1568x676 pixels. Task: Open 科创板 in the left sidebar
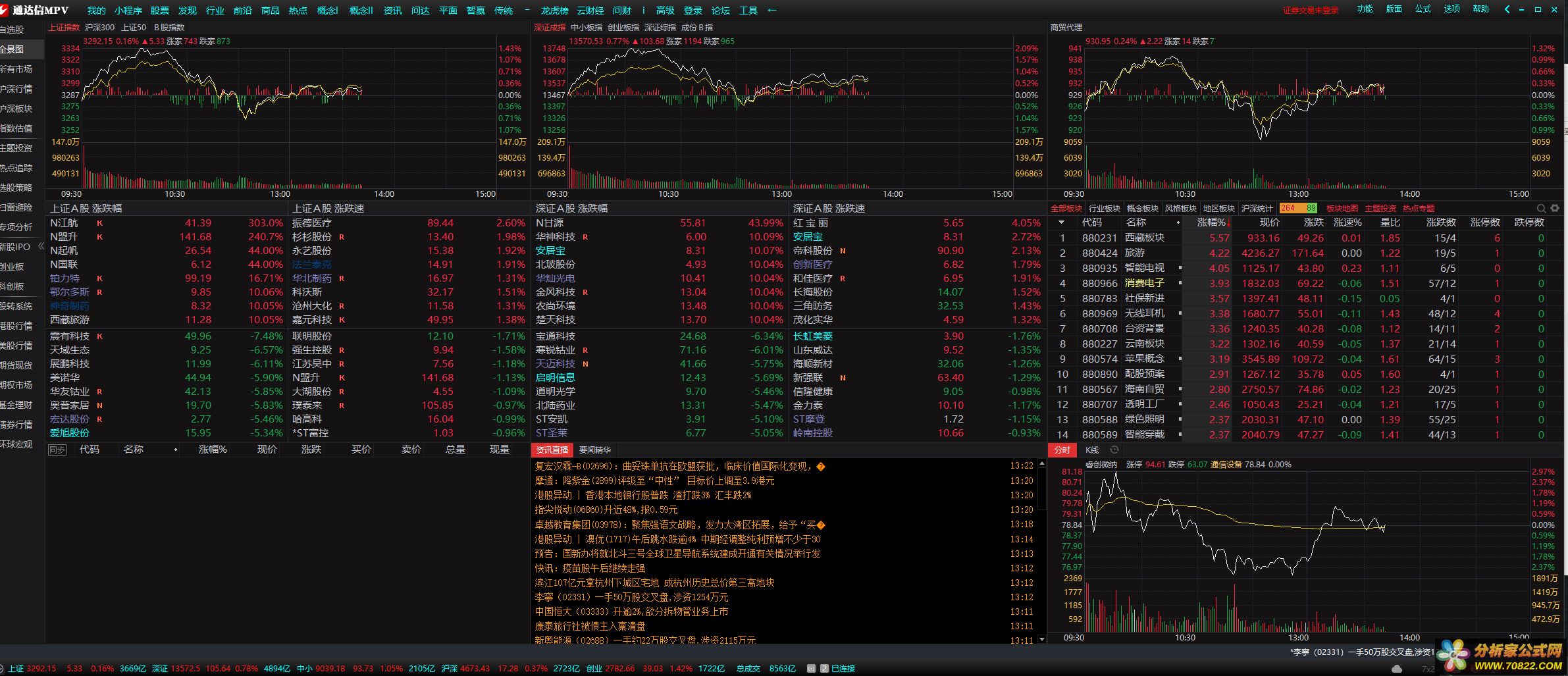point(12,286)
